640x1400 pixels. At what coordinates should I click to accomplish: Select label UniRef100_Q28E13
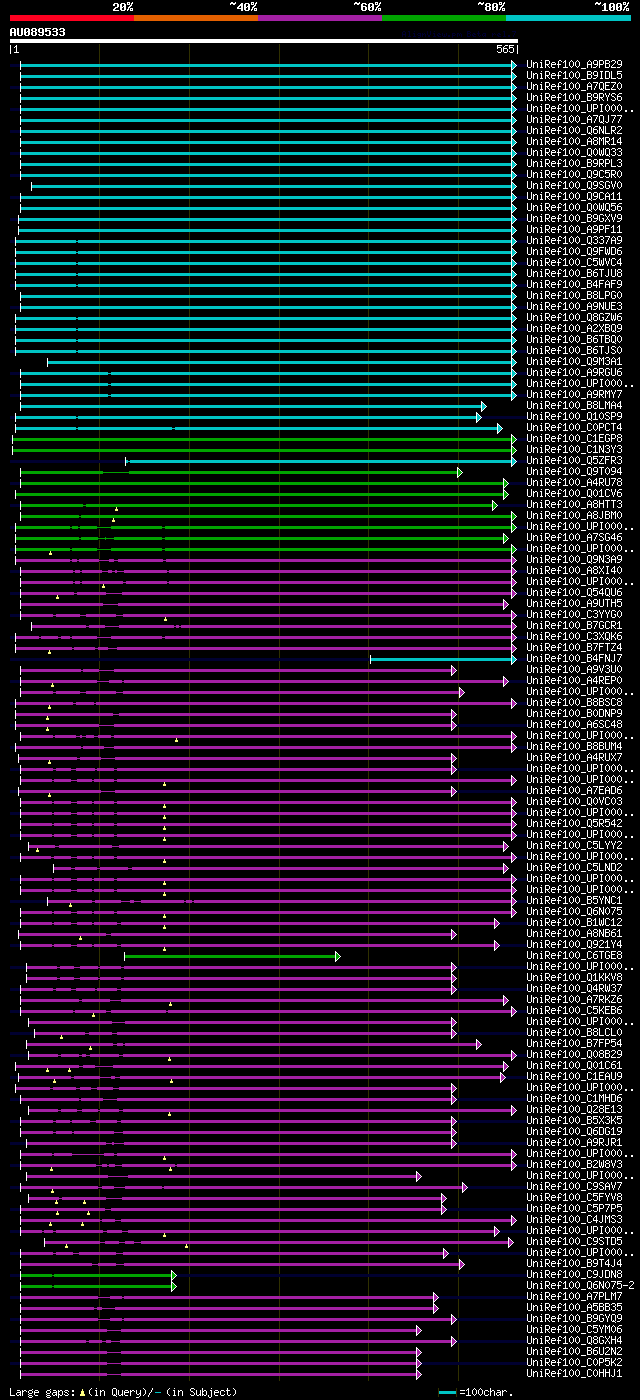click(x=574, y=1109)
